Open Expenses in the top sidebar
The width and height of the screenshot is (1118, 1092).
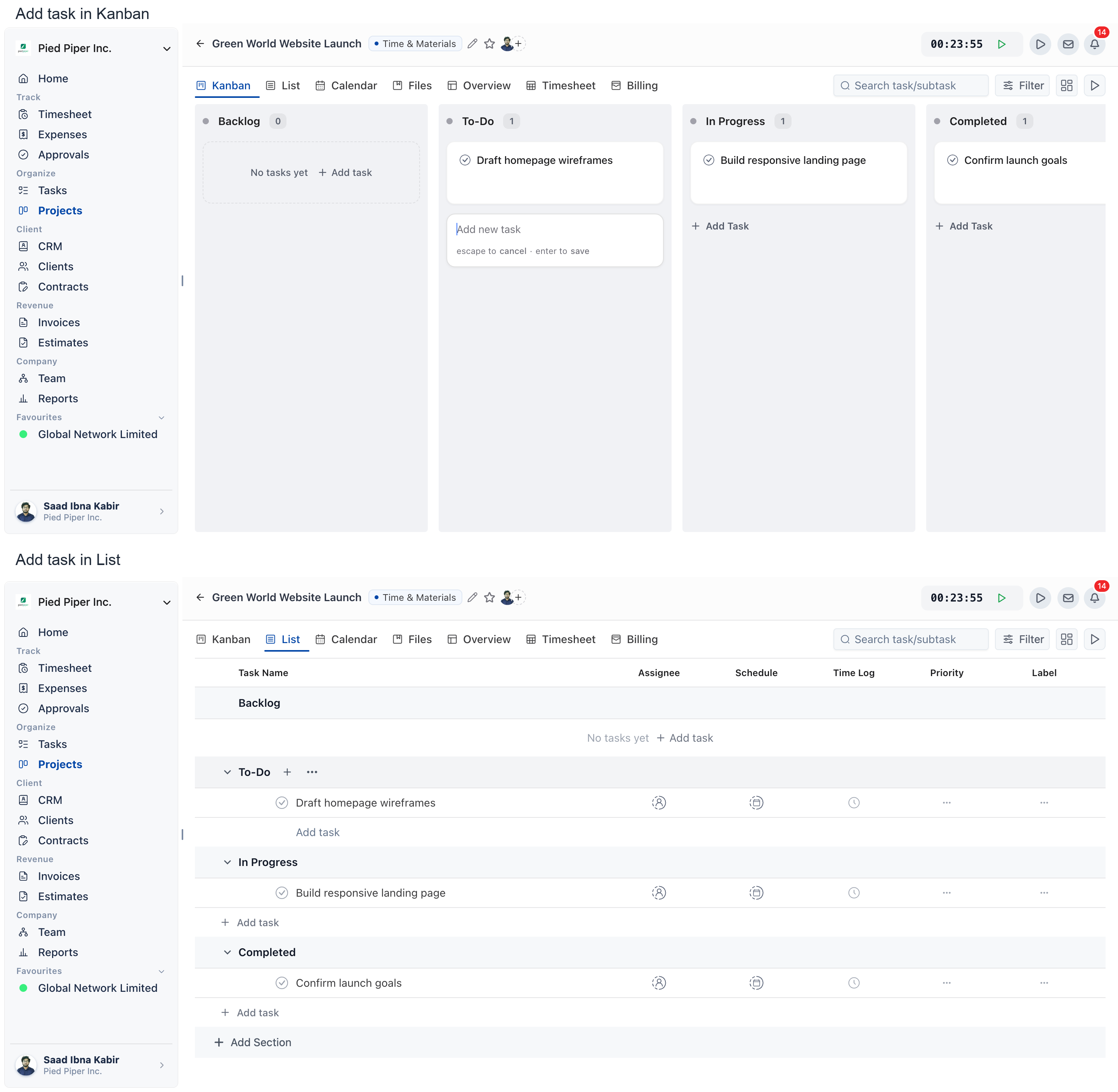click(x=62, y=135)
